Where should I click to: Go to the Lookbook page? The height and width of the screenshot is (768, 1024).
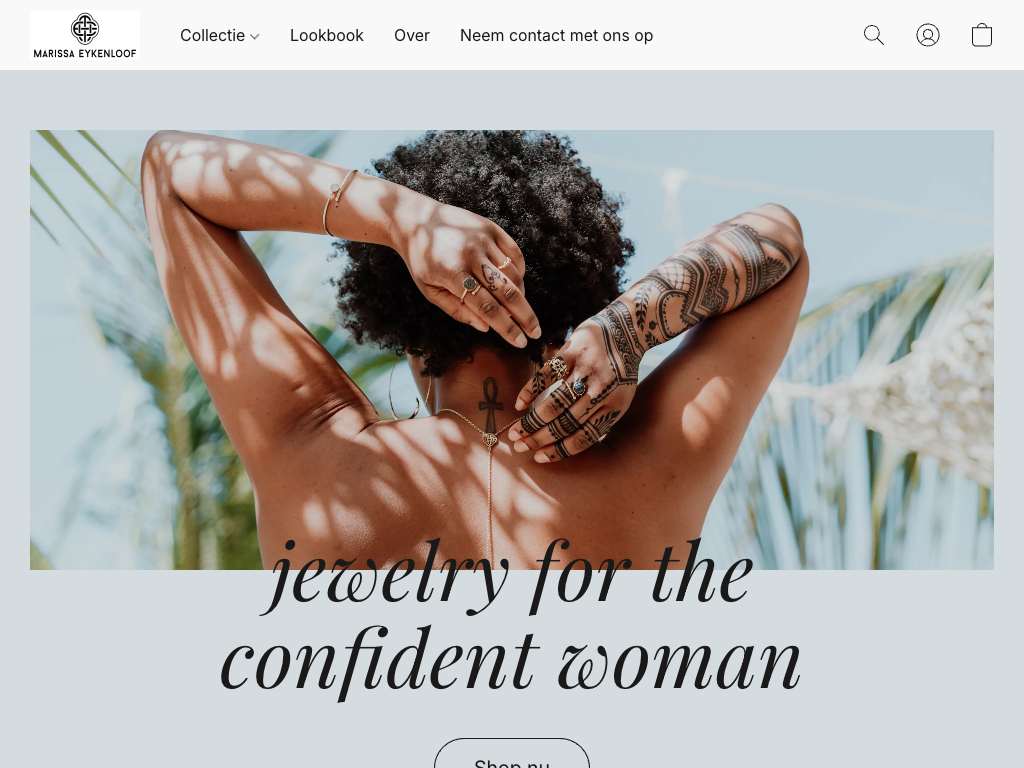click(x=327, y=35)
